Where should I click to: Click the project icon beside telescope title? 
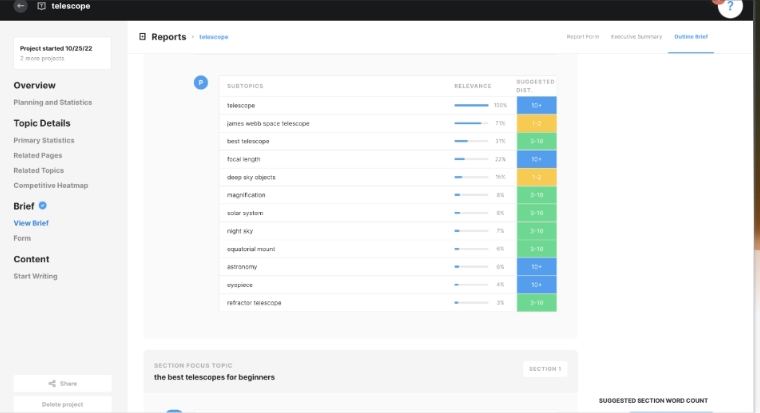(41, 6)
